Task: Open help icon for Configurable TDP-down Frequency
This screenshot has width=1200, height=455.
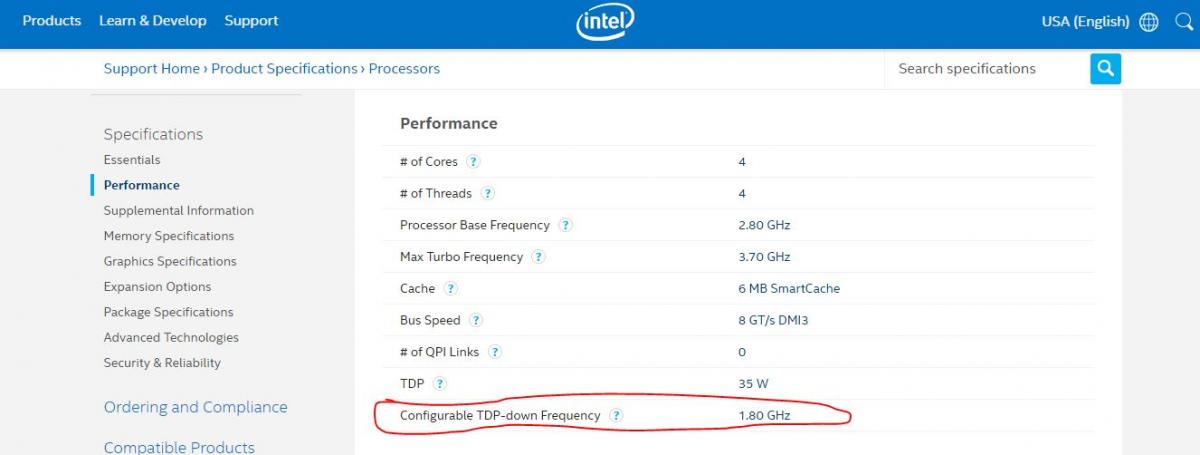Action: 616,415
